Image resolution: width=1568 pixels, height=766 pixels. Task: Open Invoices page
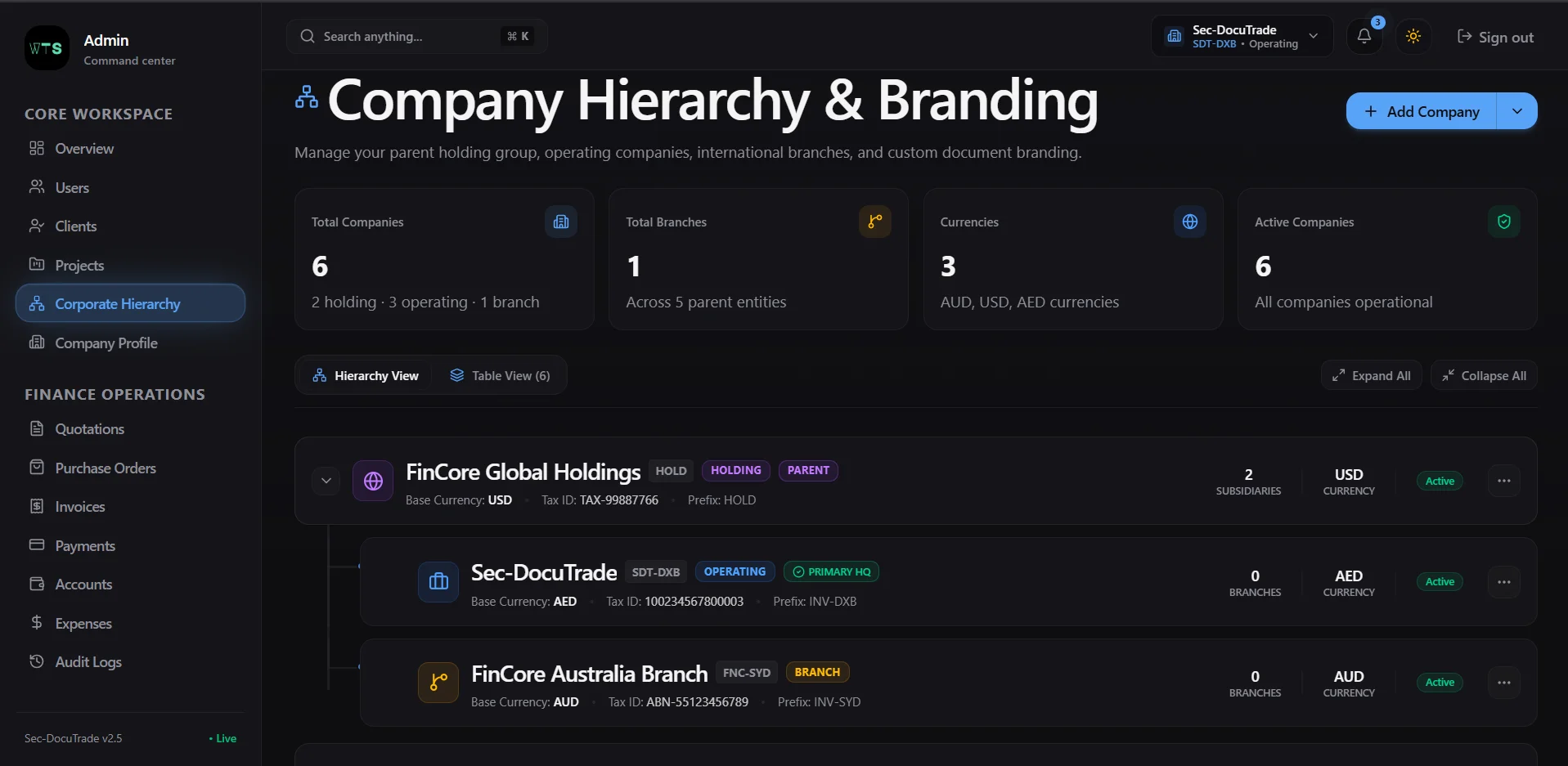pyautogui.click(x=130, y=507)
